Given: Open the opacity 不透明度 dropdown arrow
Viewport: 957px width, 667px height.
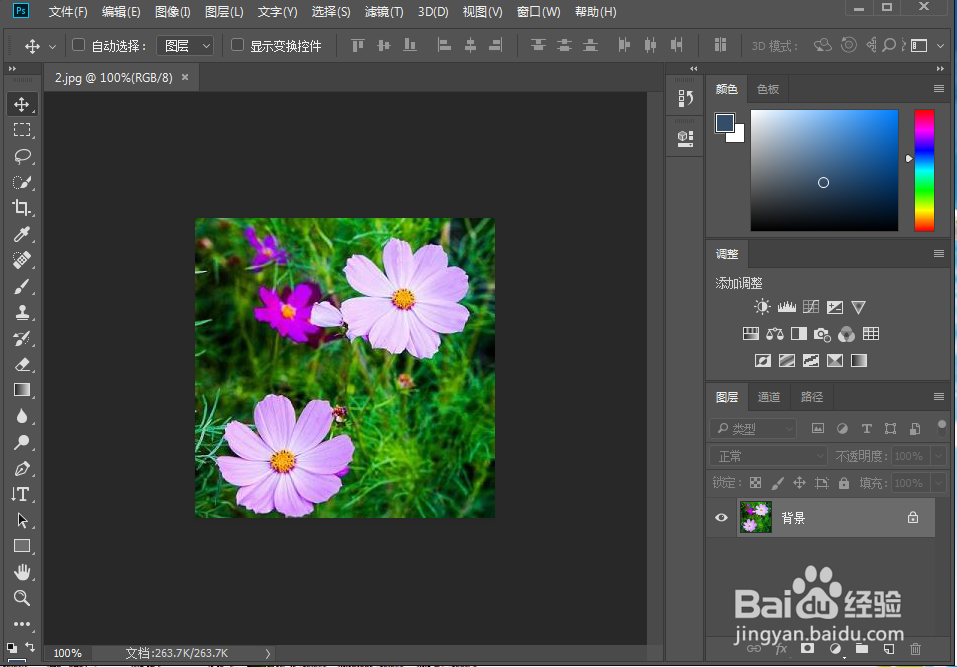Looking at the screenshot, I should click(x=939, y=456).
